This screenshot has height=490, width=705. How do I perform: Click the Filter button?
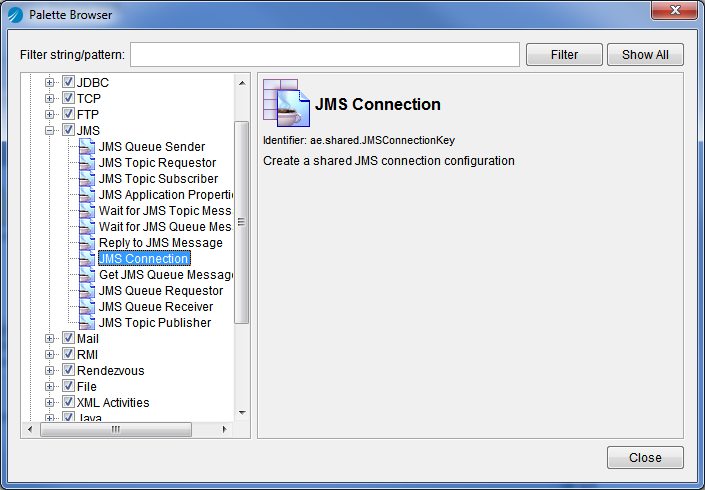pyautogui.click(x=564, y=55)
